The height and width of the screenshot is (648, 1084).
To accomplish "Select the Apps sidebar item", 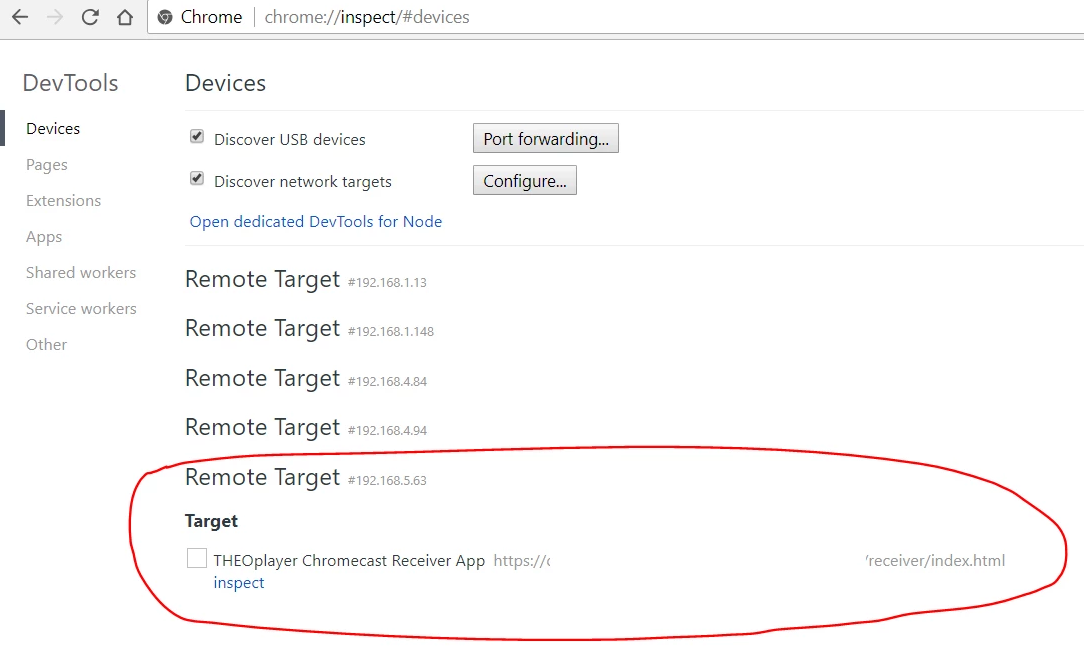I will (x=44, y=236).
